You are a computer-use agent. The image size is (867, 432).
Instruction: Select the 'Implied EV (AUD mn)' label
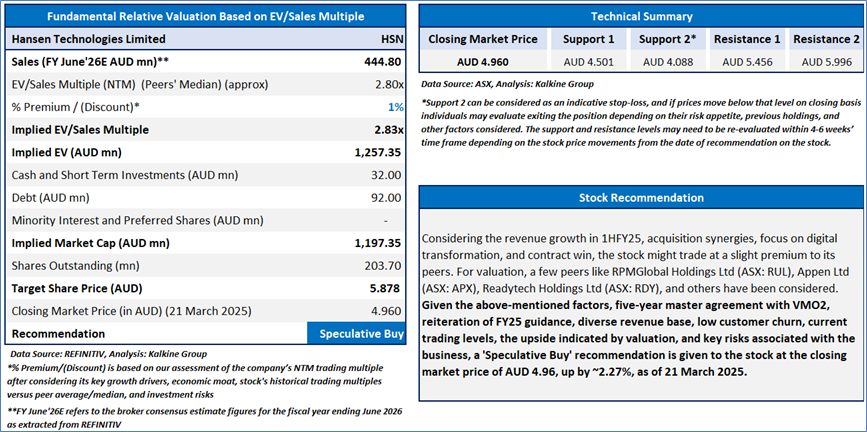click(66, 153)
